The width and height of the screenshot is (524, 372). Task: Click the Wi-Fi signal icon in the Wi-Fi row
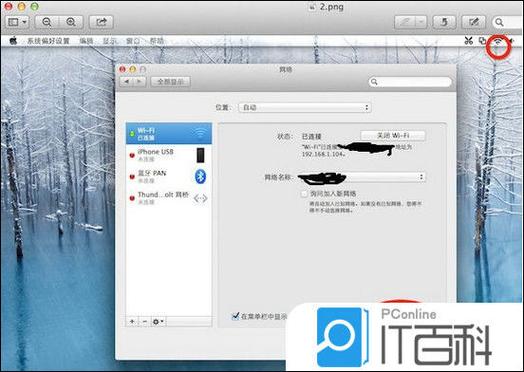coord(200,133)
